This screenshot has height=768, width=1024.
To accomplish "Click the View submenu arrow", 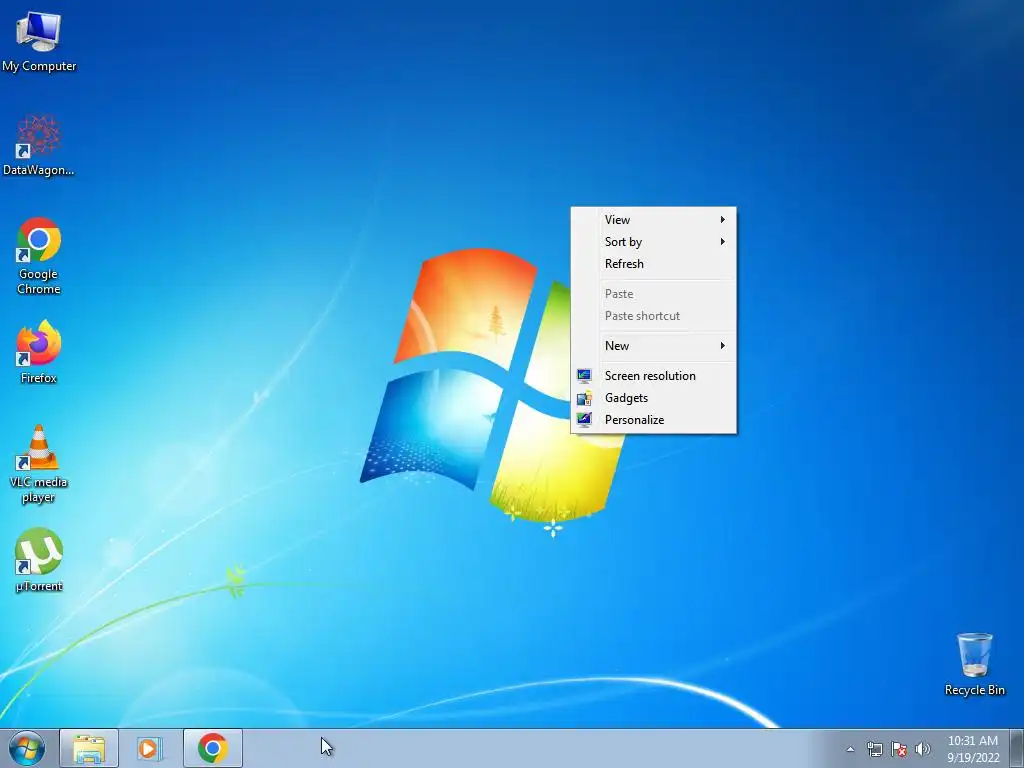I will (722, 219).
